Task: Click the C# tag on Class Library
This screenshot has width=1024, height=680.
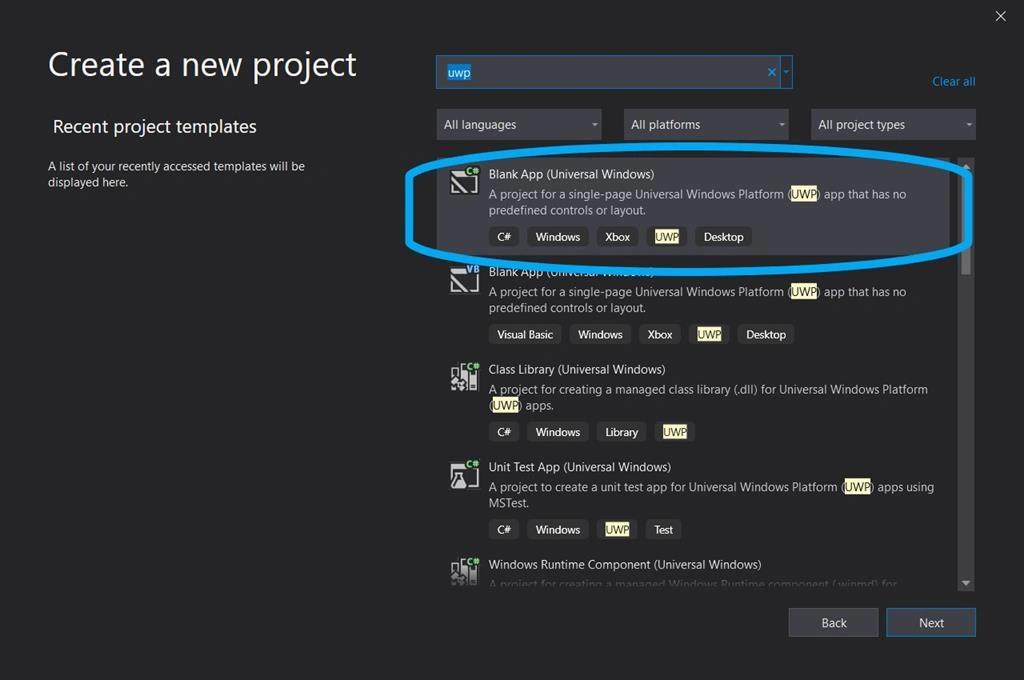Action: click(504, 432)
